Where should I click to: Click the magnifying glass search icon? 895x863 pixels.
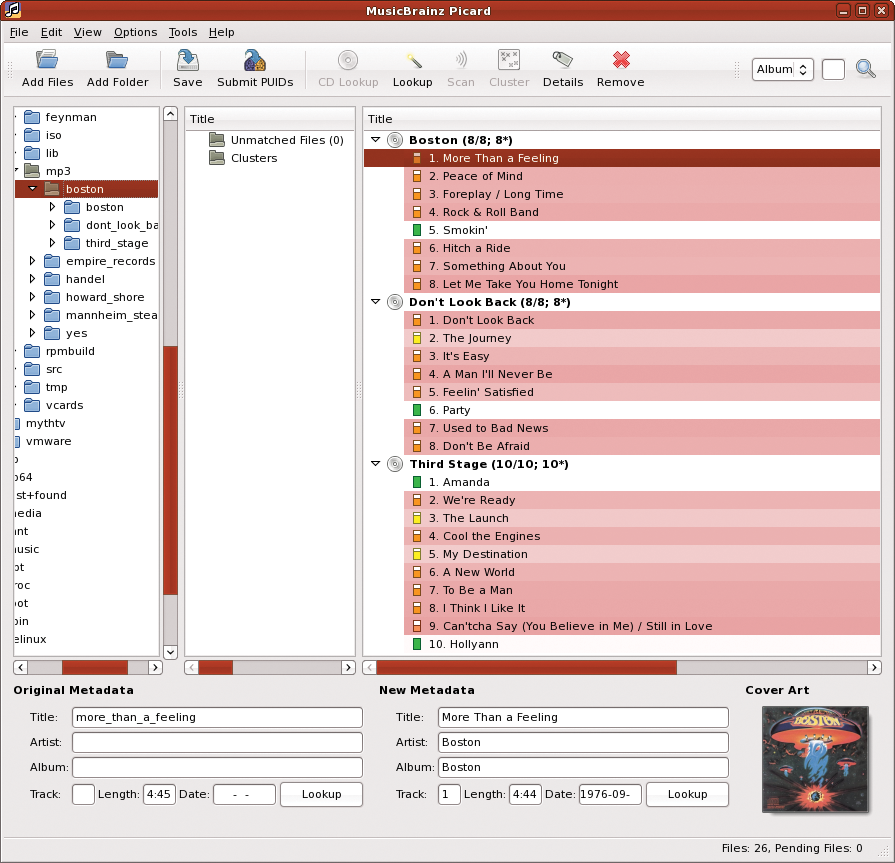[x=866, y=69]
